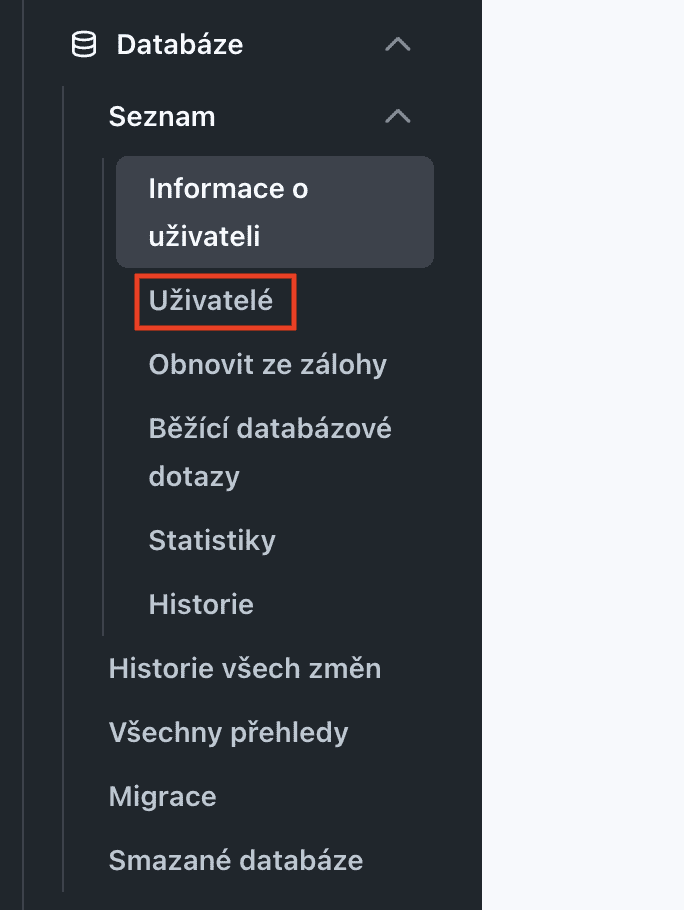
Task: Click the database cylinder icon
Action: [x=84, y=45]
